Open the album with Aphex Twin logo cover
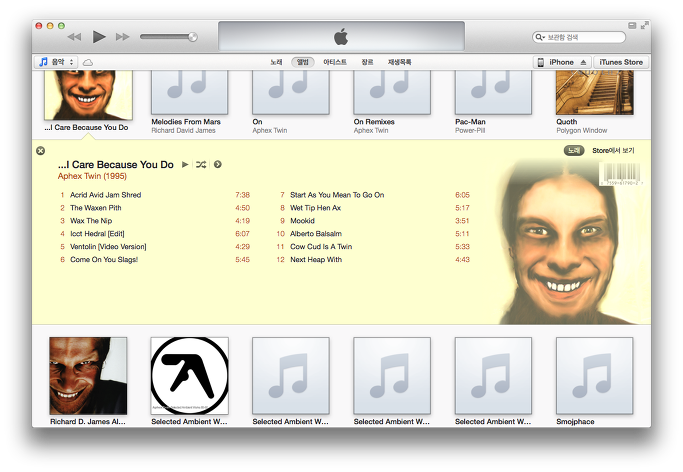Viewport: 683px width, 472px height. (x=189, y=376)
